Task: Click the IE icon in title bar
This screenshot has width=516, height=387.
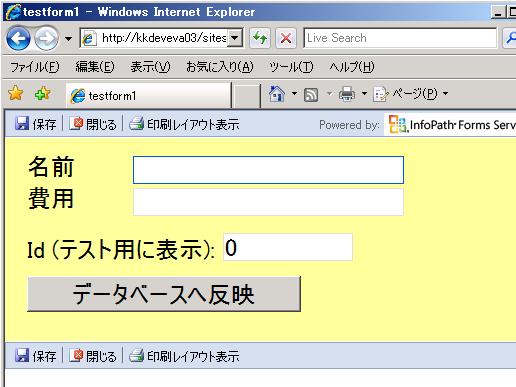Action: [x=13, y=12]
